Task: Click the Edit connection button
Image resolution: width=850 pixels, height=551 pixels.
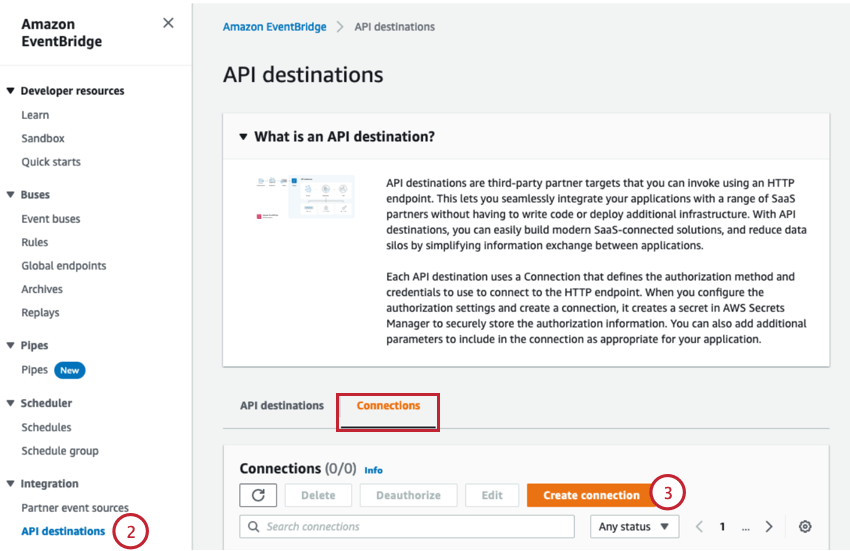Action: click(x=492, y=495)
